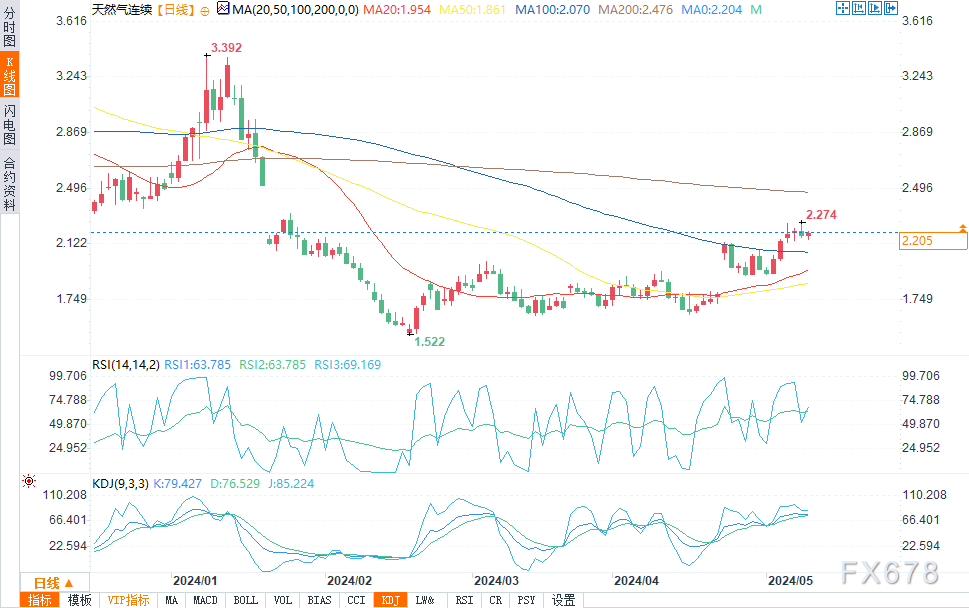Viewport: 969px width, 608px height.
Task: Select the CCI indicator button
Action: click(356, 600)
